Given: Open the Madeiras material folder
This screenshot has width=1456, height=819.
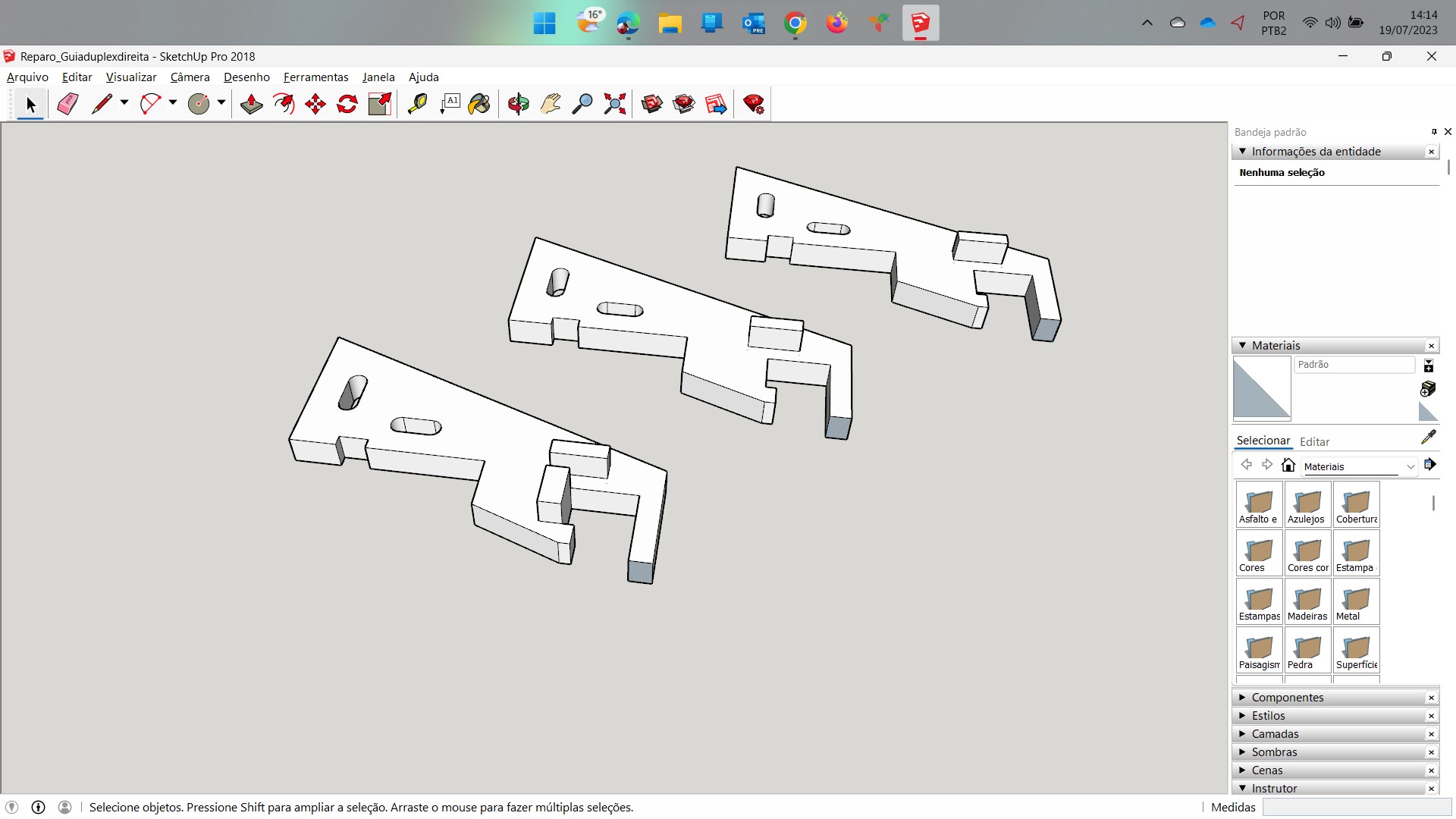Looking at the screenshot, I should click(1307, 601).
